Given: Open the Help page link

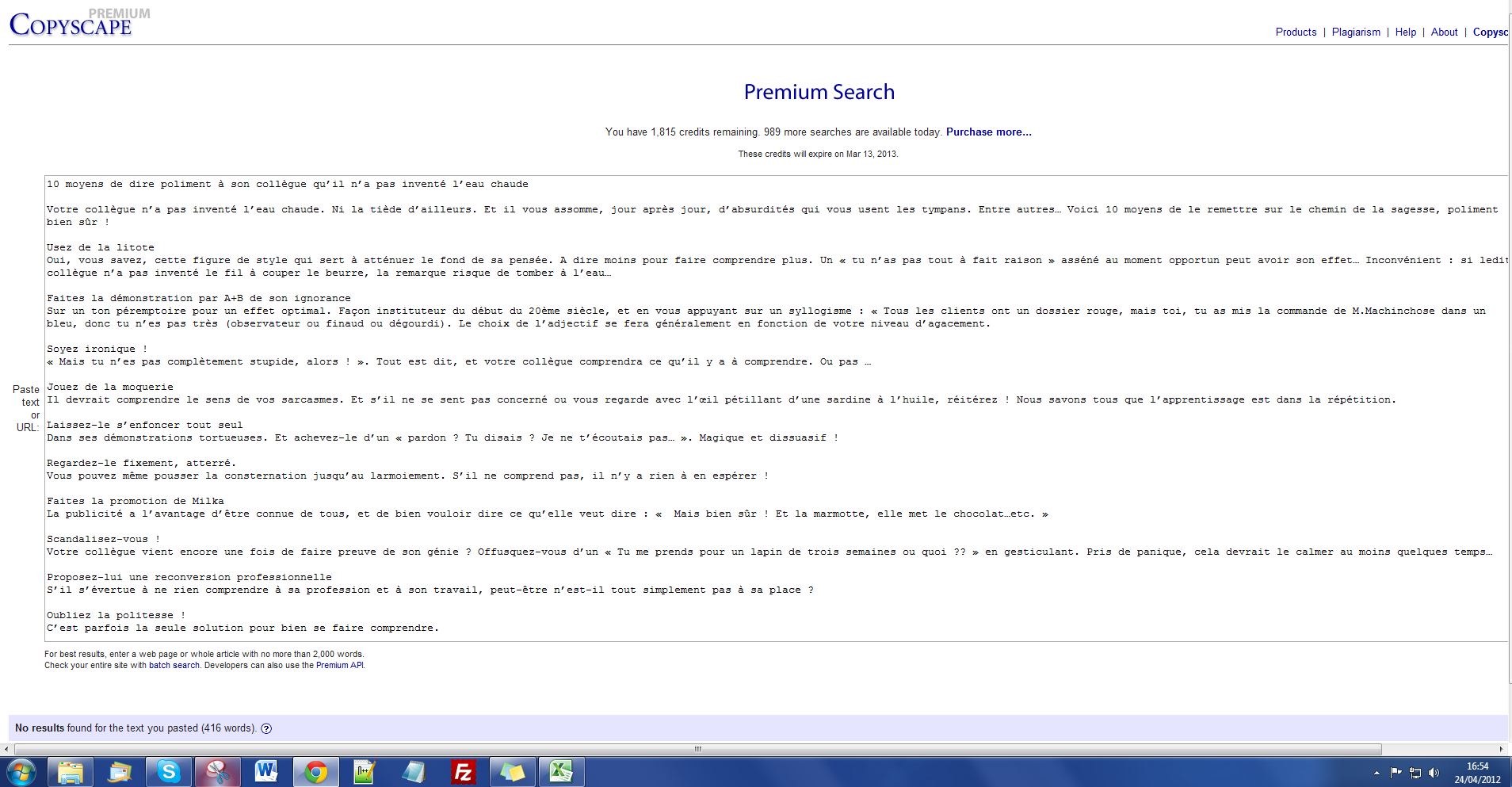Looking at the screenshot, I should (x=1405, y=32).
